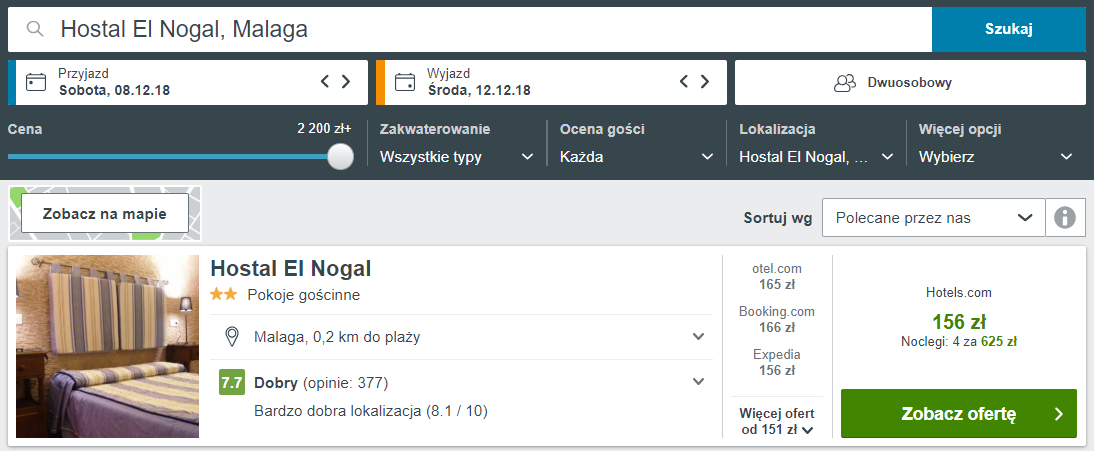Open Lokalizacja Hostal El Nogal dropdown

(x=816, y=157)
